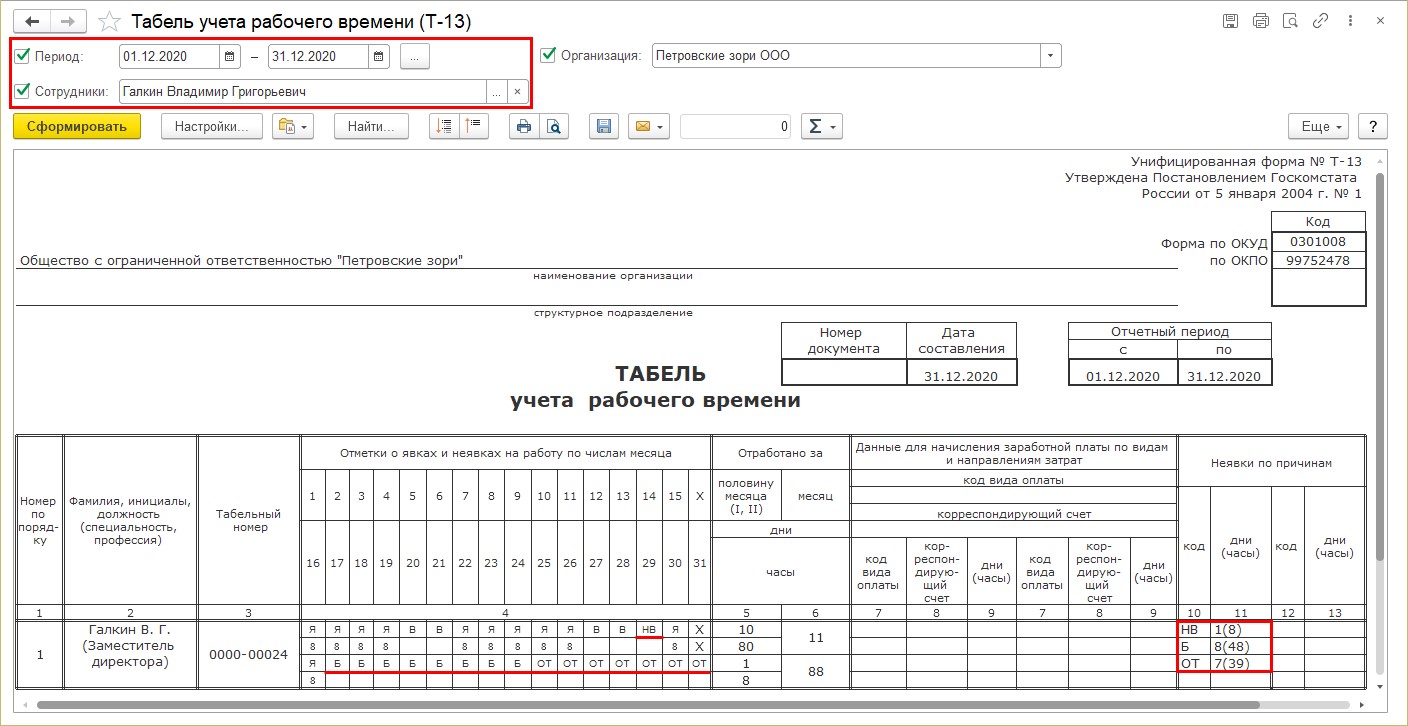Image resolution: width=1408 pixels, height=726 pixels.
Task: Open the sigma sum function dropdown
Action: [822, 126]
